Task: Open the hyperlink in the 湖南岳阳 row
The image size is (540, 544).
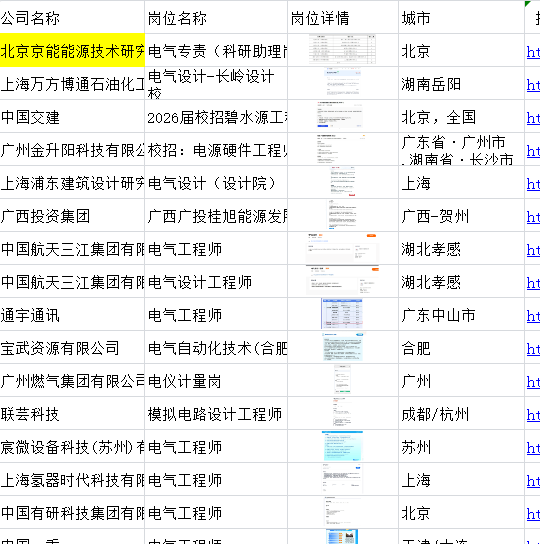Action: point(533,85)
